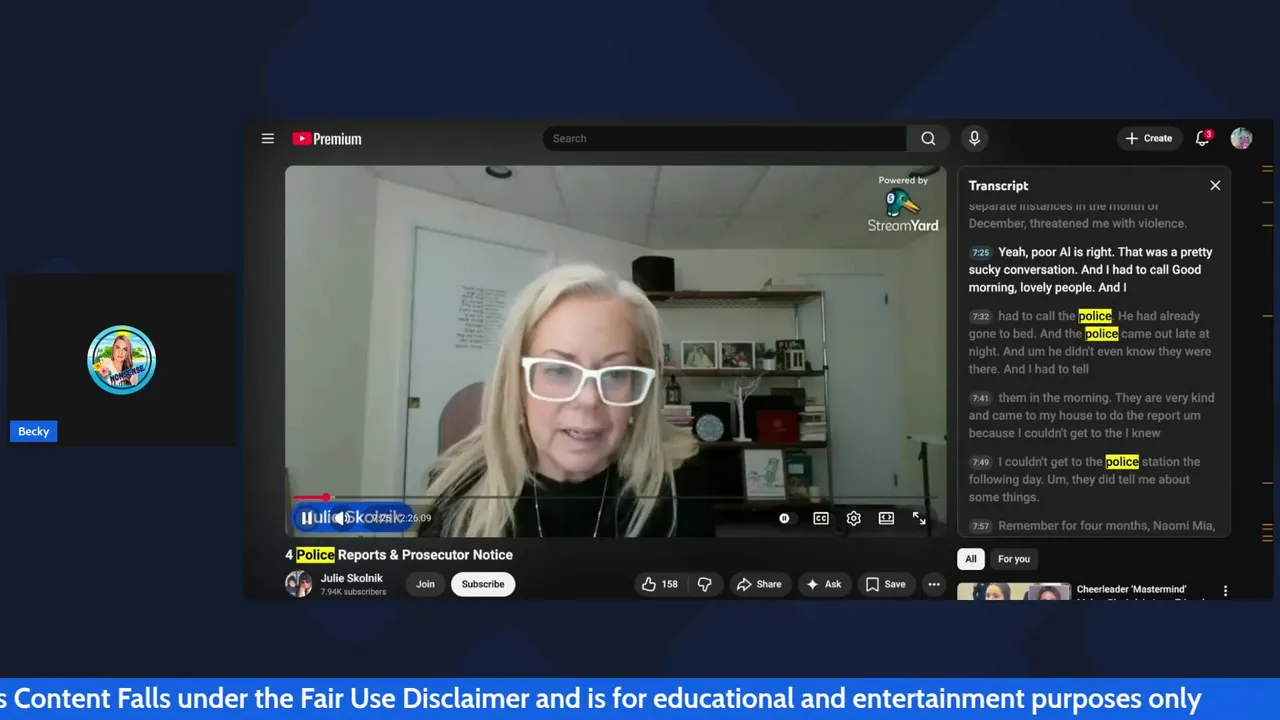Focus the YouTube search field
The height and width of the screenshot is (720, 1280).
click(x=725, y=139)
